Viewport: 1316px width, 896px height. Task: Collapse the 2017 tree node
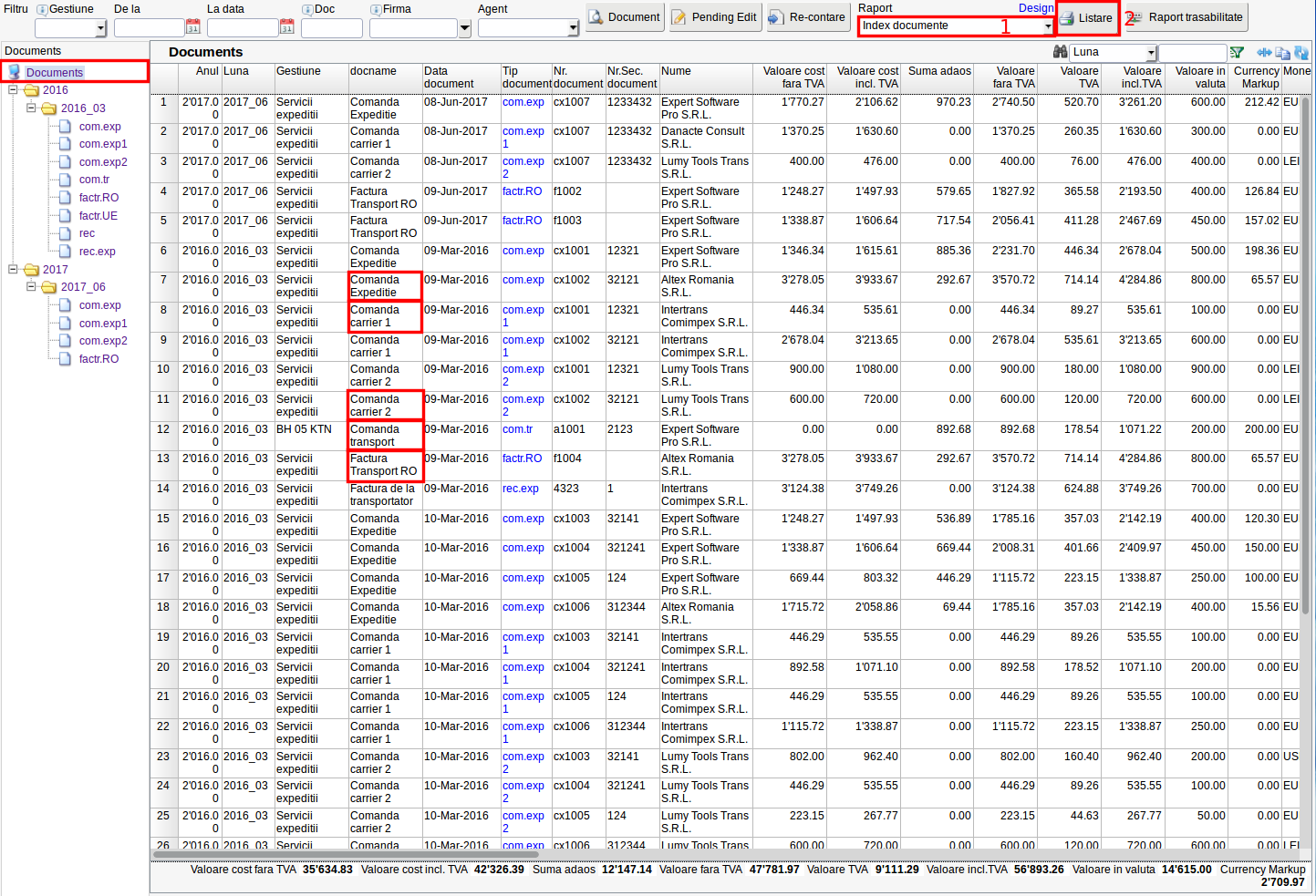(13, 269)
